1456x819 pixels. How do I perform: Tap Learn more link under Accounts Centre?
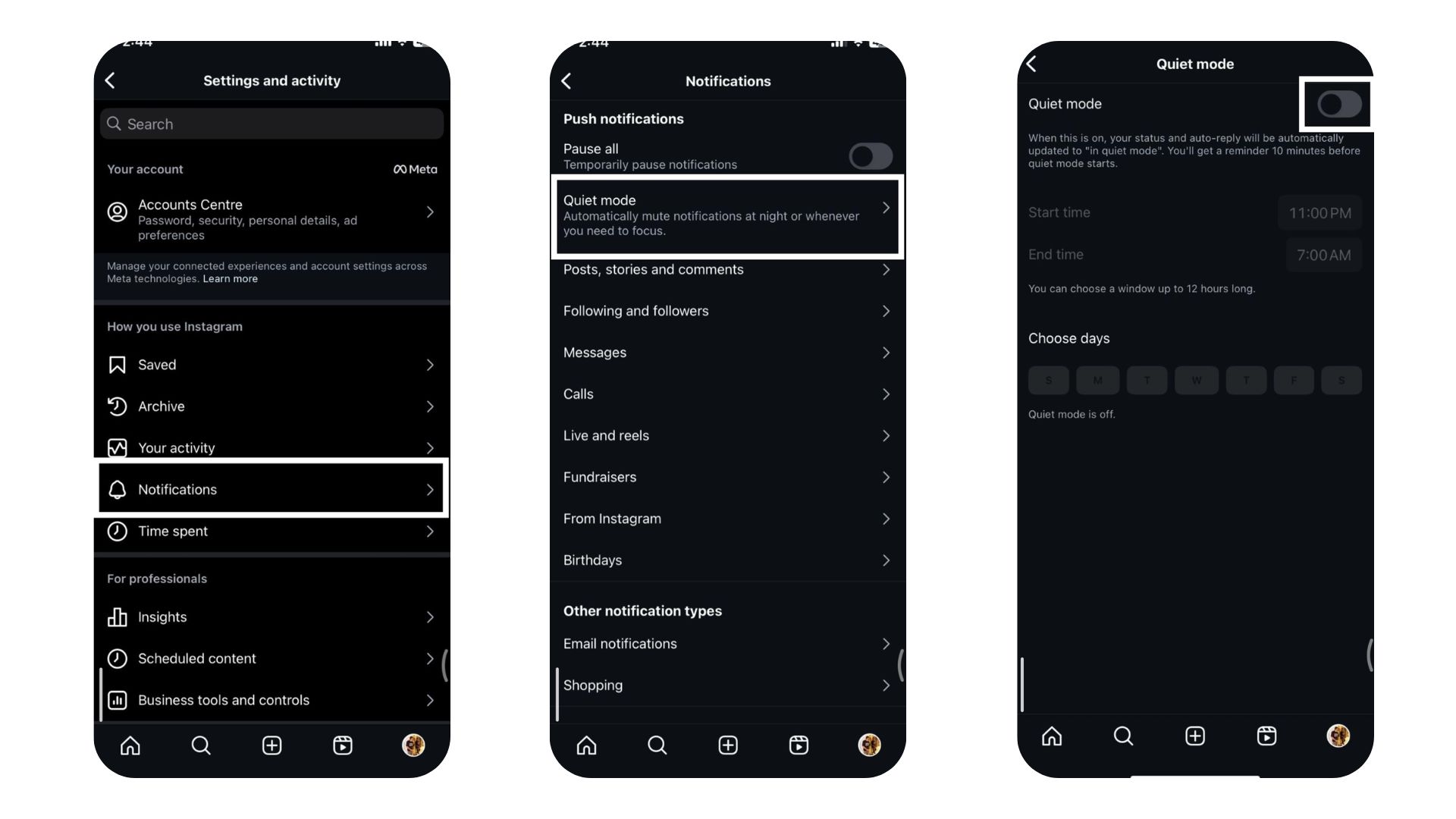[x=230, y=278]
